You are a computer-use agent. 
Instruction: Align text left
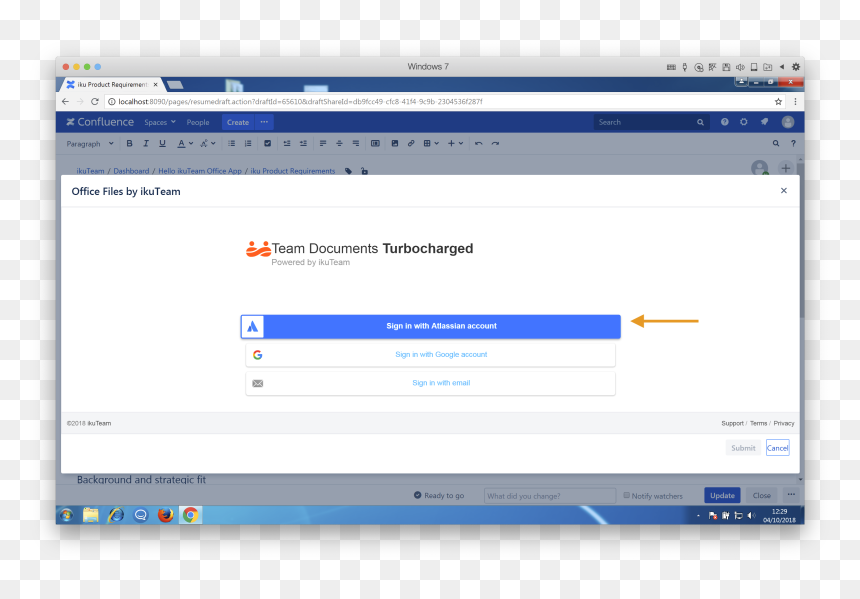323,144
